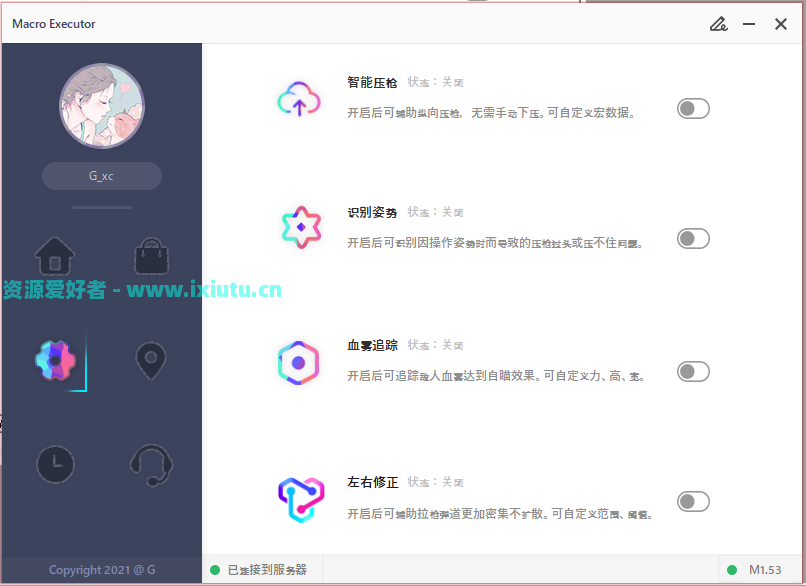Viewport: 806px width, 586px height.
Task: Click the M1.53 version status indicator
Action: [754, 570]
